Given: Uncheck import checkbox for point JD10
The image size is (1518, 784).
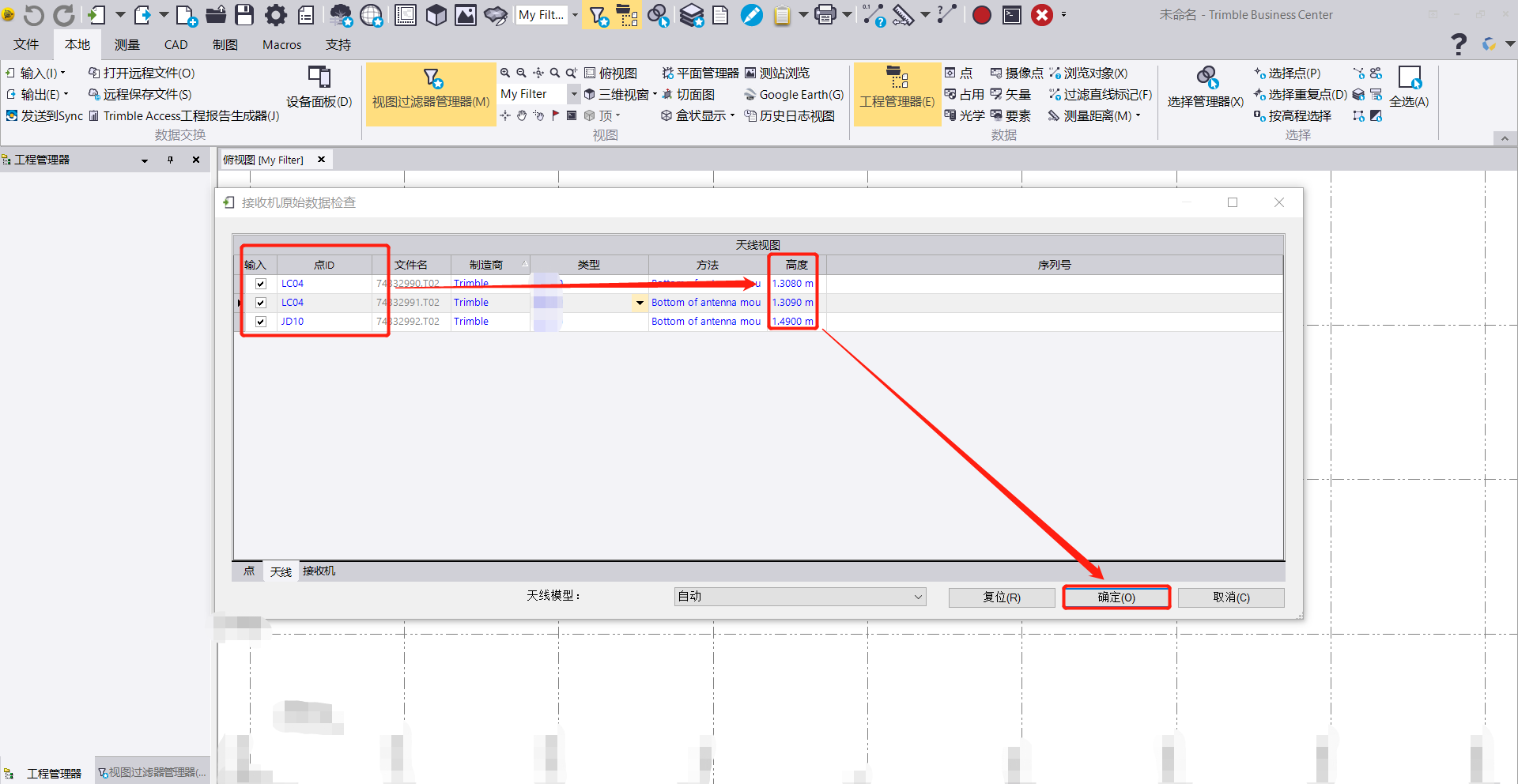Looking at the screenshot, I should (x=261, y=322).
